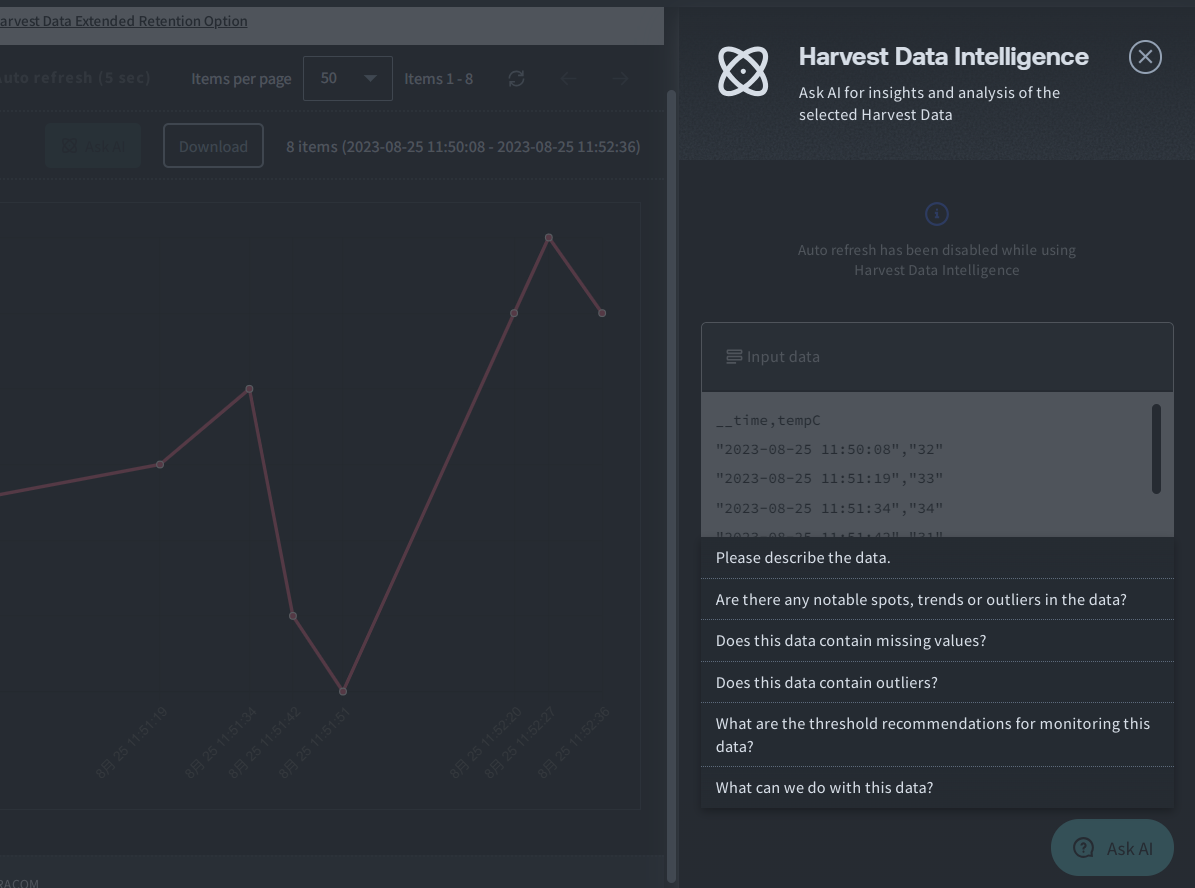This screenshot has width=1195, height=888.
Task: Click the chat icon on the Ask AI button
Action: click(1083, 848)
